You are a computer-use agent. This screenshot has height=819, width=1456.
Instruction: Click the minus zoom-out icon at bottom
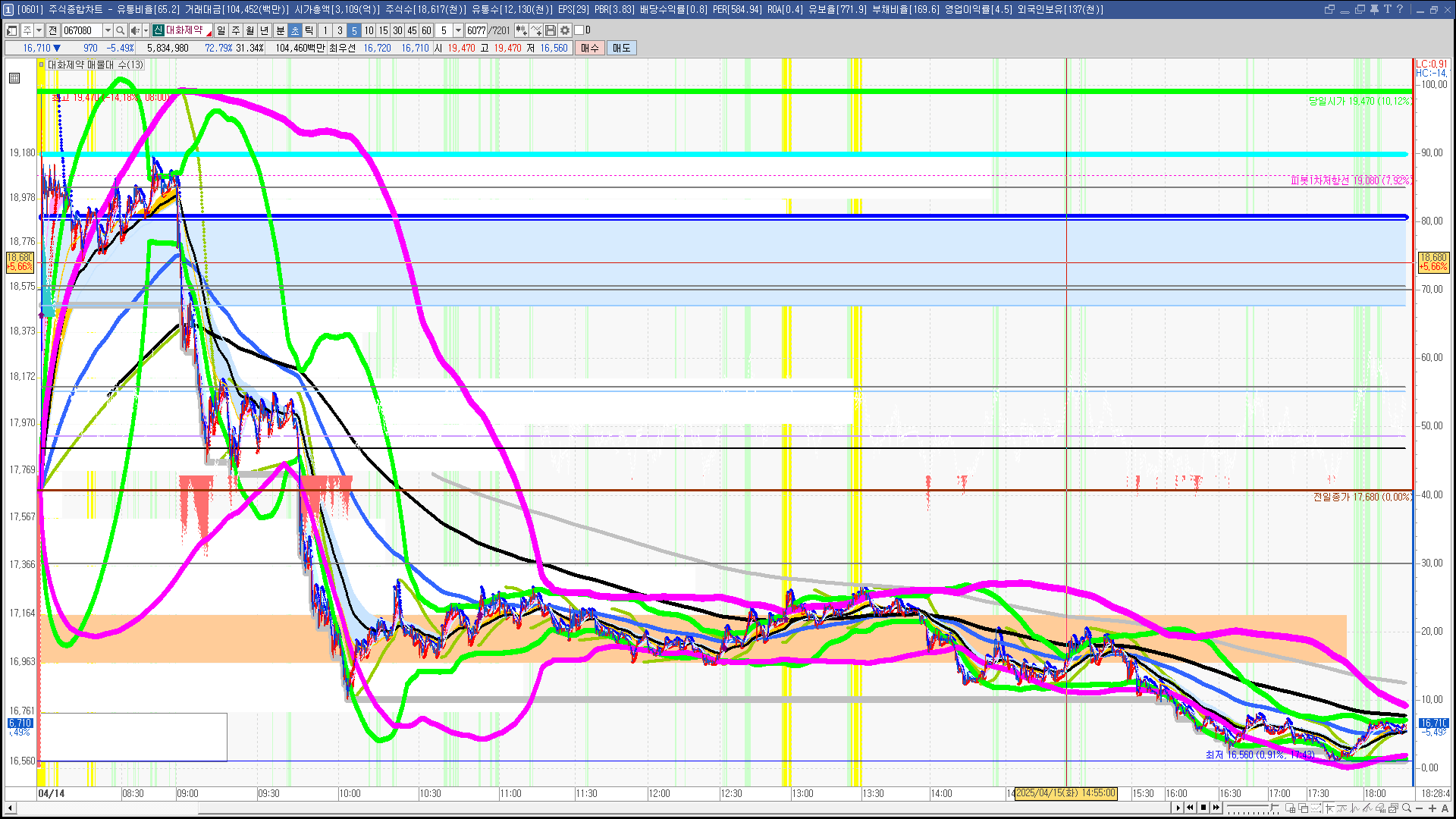coord(1420,808)
